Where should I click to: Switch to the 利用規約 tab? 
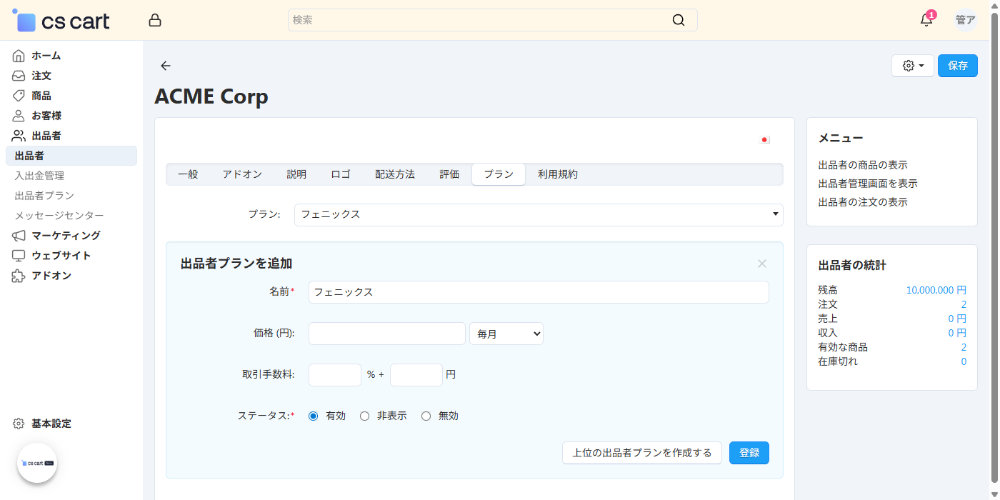pyautogui.click(x=557, y=174)
